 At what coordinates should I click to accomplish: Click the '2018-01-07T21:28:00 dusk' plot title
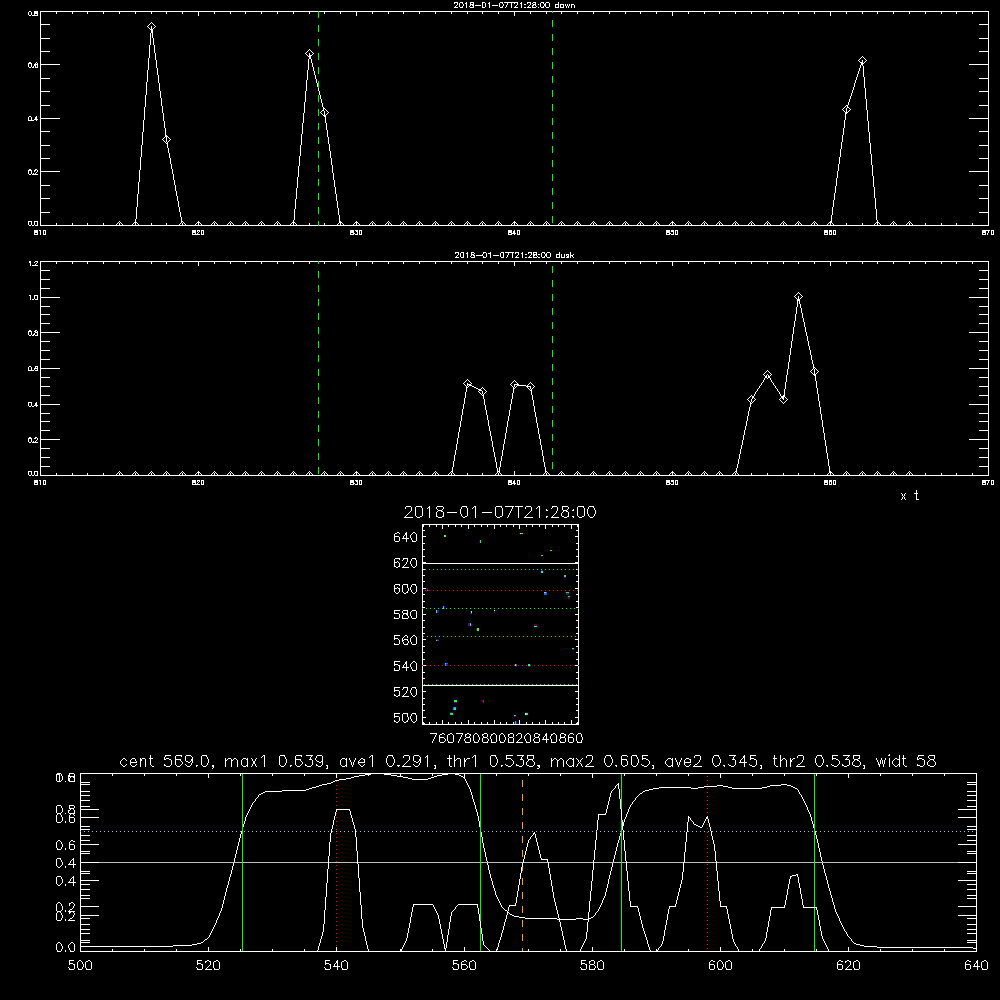(x=514, y=255)
